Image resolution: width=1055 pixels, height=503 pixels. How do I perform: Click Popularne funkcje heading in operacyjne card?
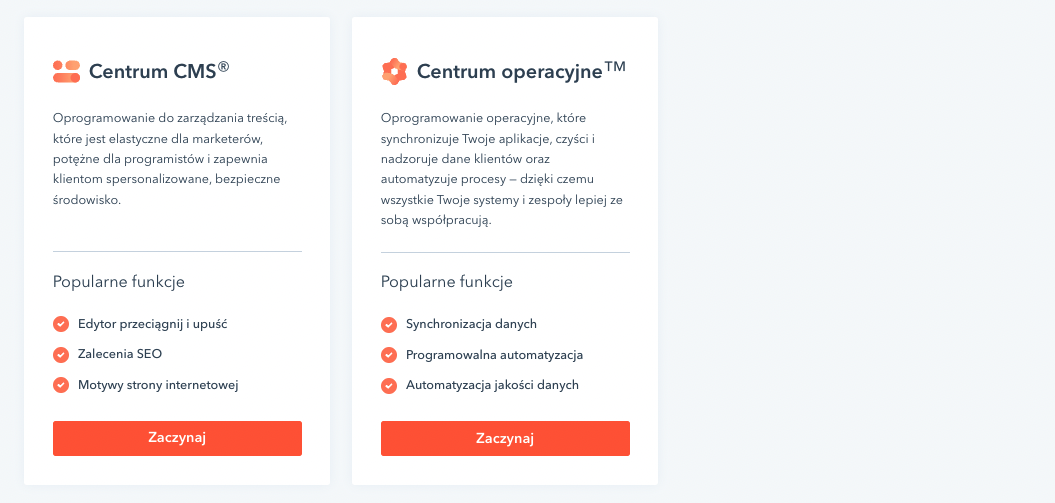click(447, 282)
